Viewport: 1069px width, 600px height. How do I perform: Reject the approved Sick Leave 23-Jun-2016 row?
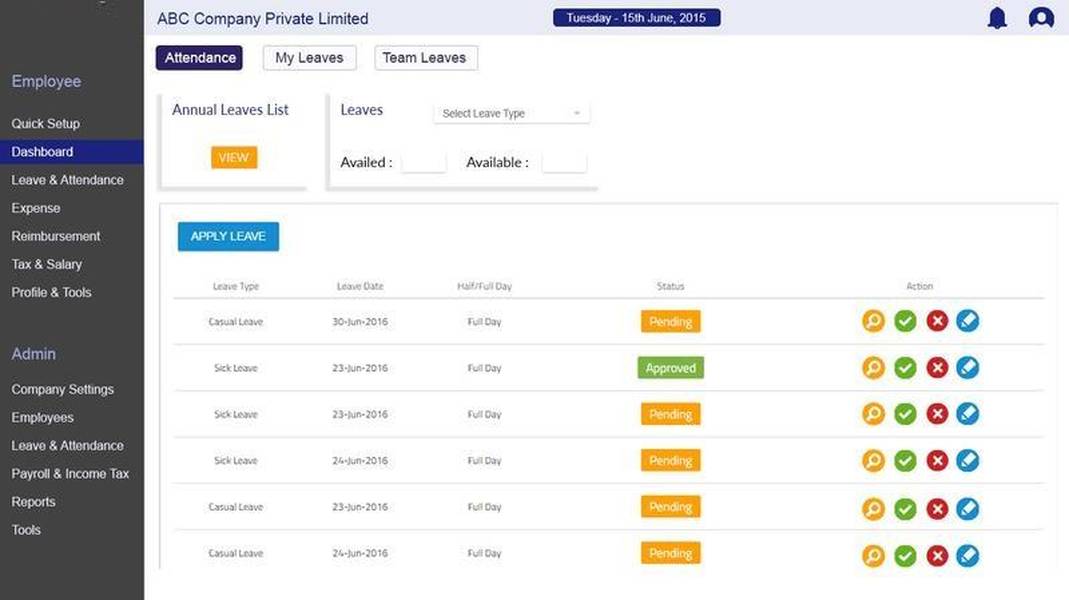click(x=937, y=368)
